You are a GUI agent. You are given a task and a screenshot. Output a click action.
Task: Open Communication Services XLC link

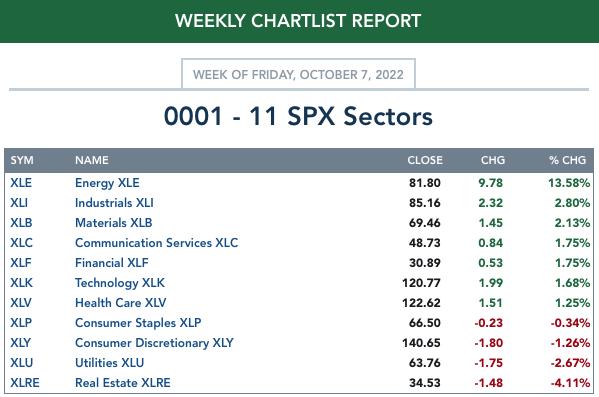(x=156, y=243)
